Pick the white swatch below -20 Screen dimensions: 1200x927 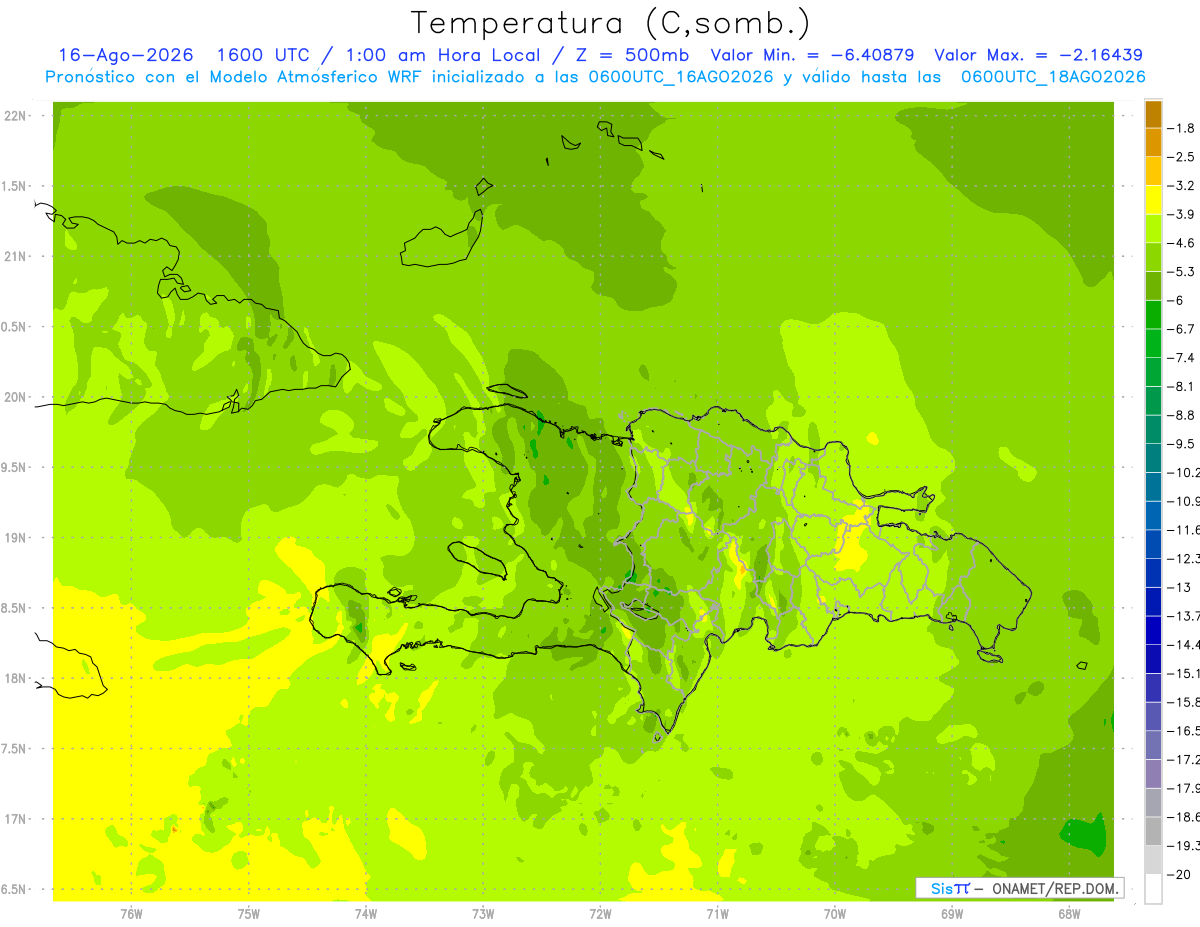tap(1153, 888)
